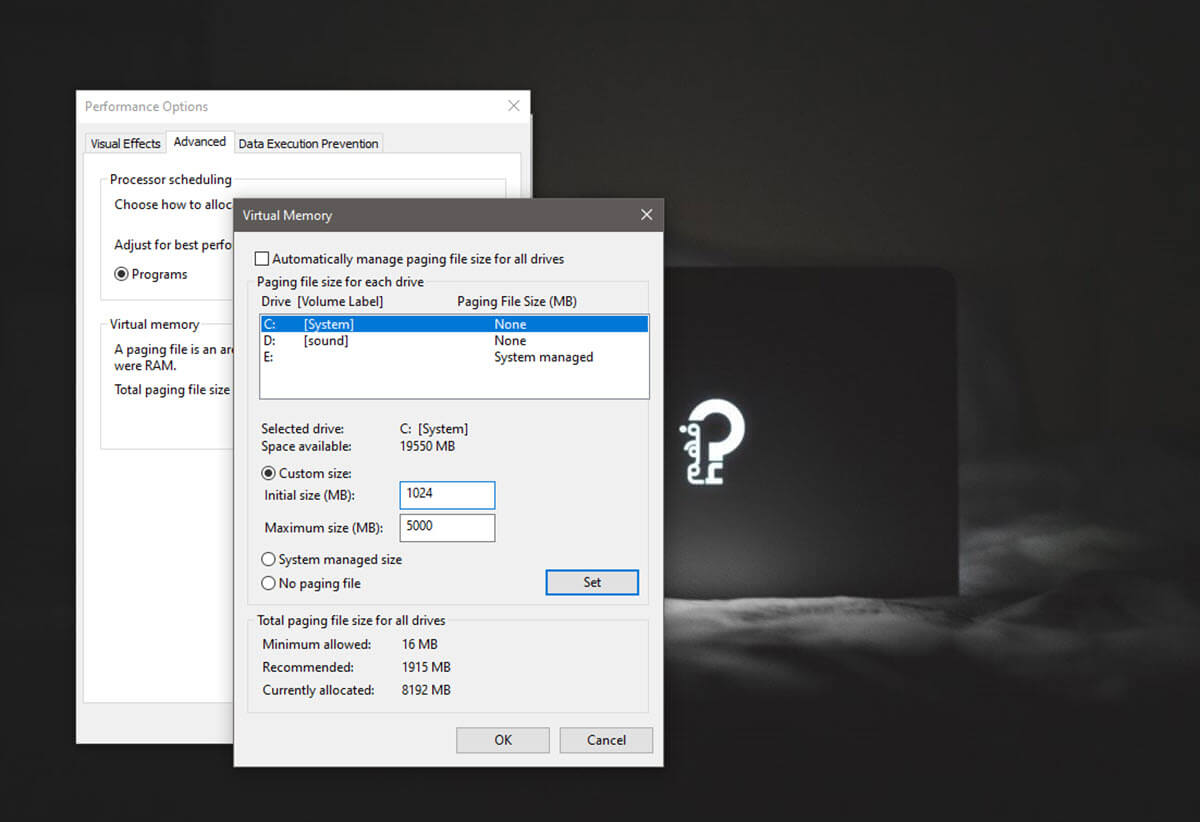Close the Virtual Memory dialog
The image size is (1200, 822).
pyautogui.click(x=646, y=214)
